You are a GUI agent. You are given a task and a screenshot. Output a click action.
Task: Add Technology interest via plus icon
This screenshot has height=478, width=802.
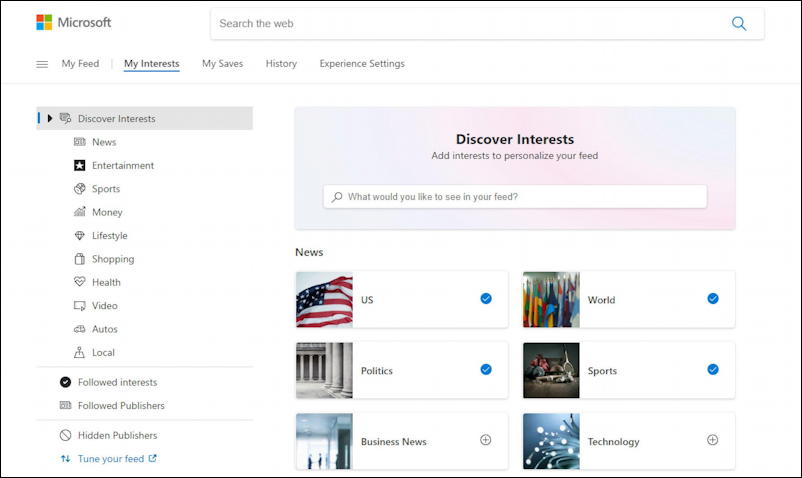712,440
